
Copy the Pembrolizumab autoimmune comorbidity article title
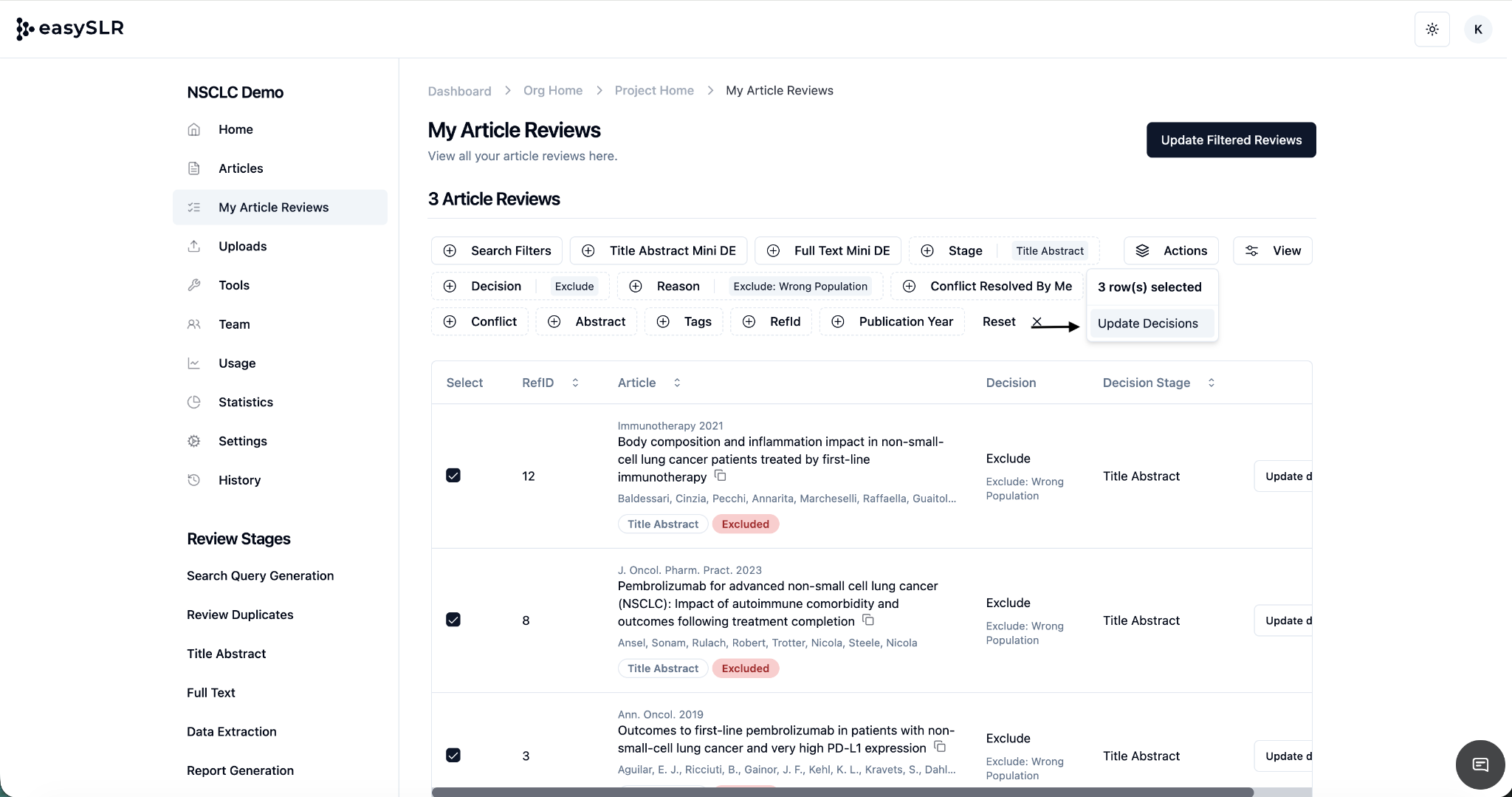point(868,620)
